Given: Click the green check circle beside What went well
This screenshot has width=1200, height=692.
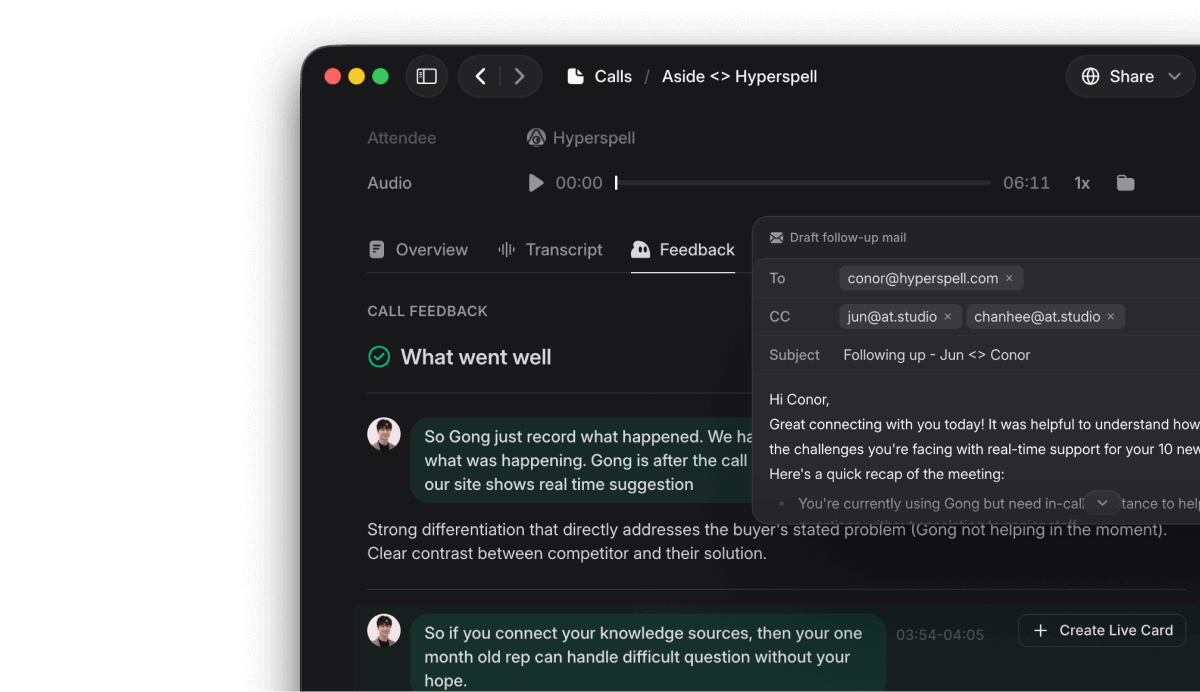Looking at the screenshot, I should 379,356.
